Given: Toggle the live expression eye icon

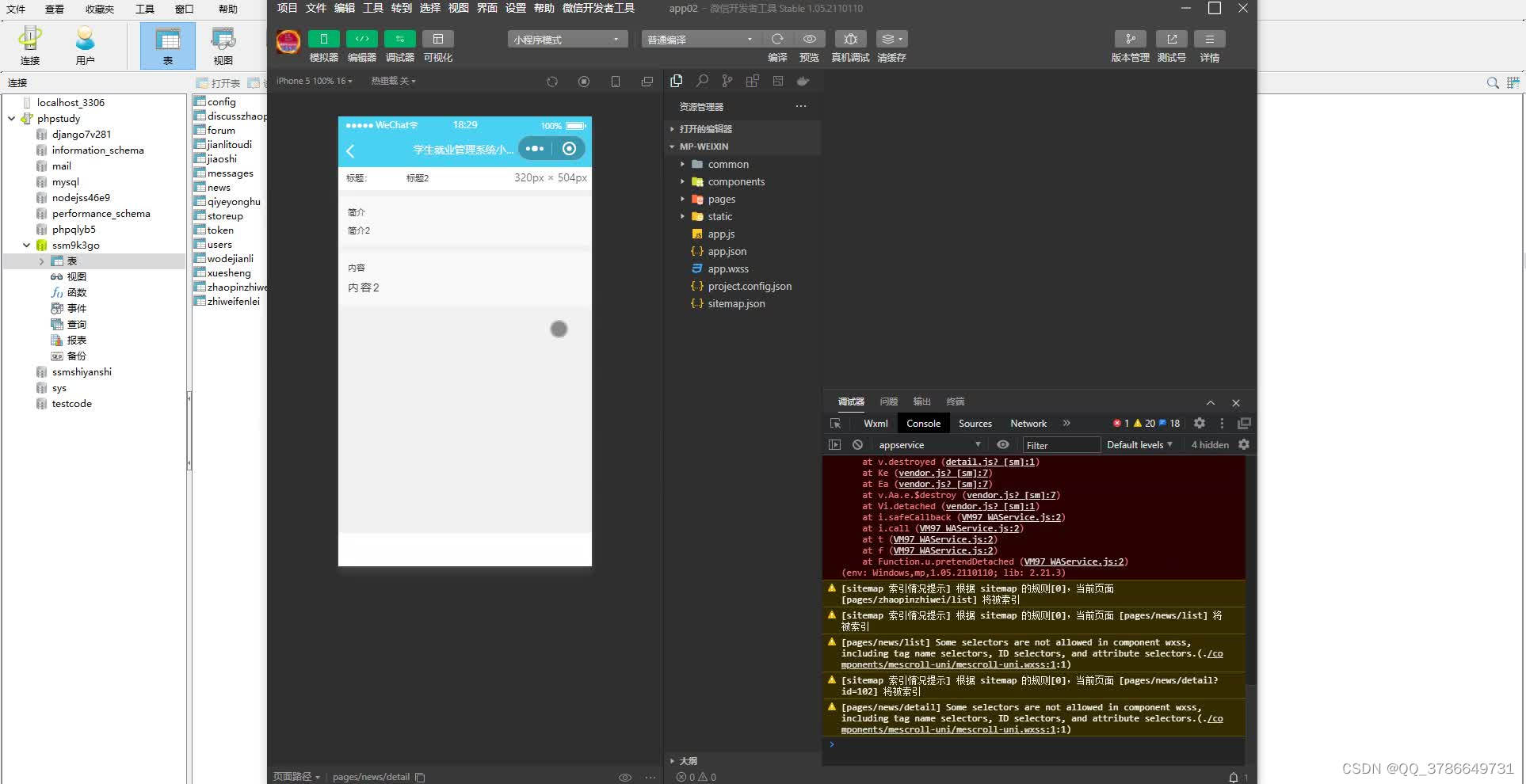Looking at the screenshot, I should (x=1003, y=445).
